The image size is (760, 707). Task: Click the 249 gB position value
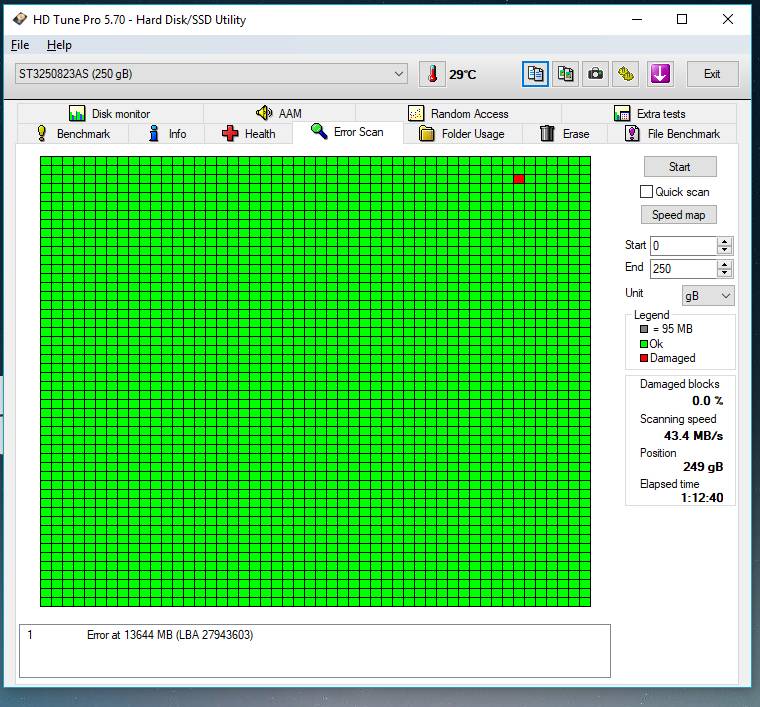coord(703,467)
